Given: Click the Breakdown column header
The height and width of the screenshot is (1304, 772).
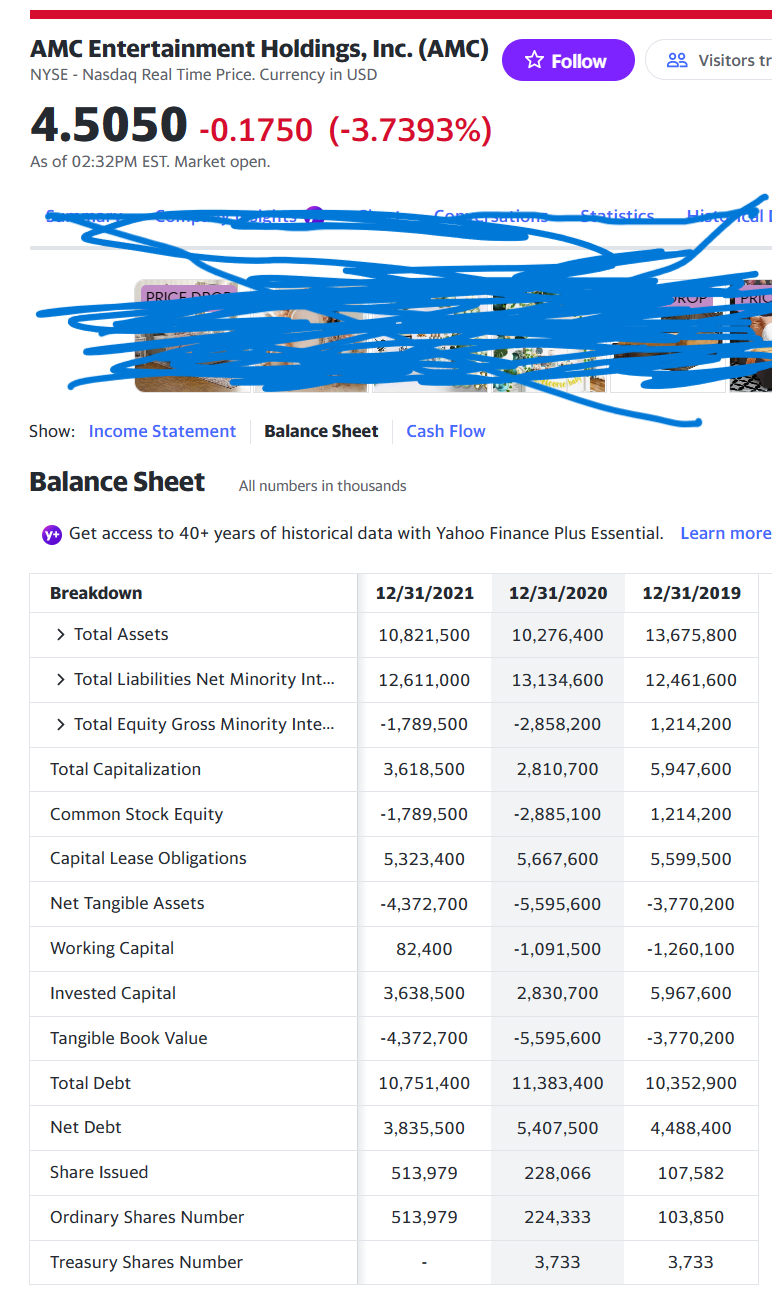Looking at the screenshot, I should 96,593.
